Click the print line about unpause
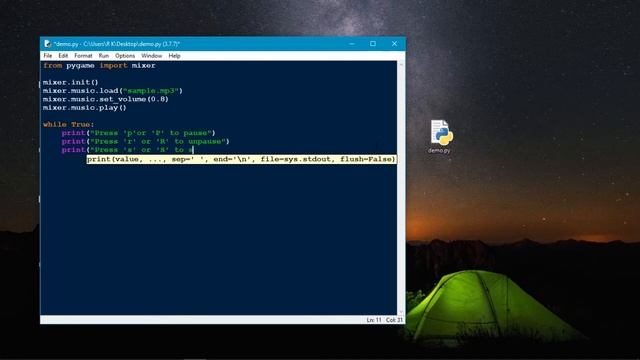The width and height of the screenshot is (640, 360). tap(145, 141)
